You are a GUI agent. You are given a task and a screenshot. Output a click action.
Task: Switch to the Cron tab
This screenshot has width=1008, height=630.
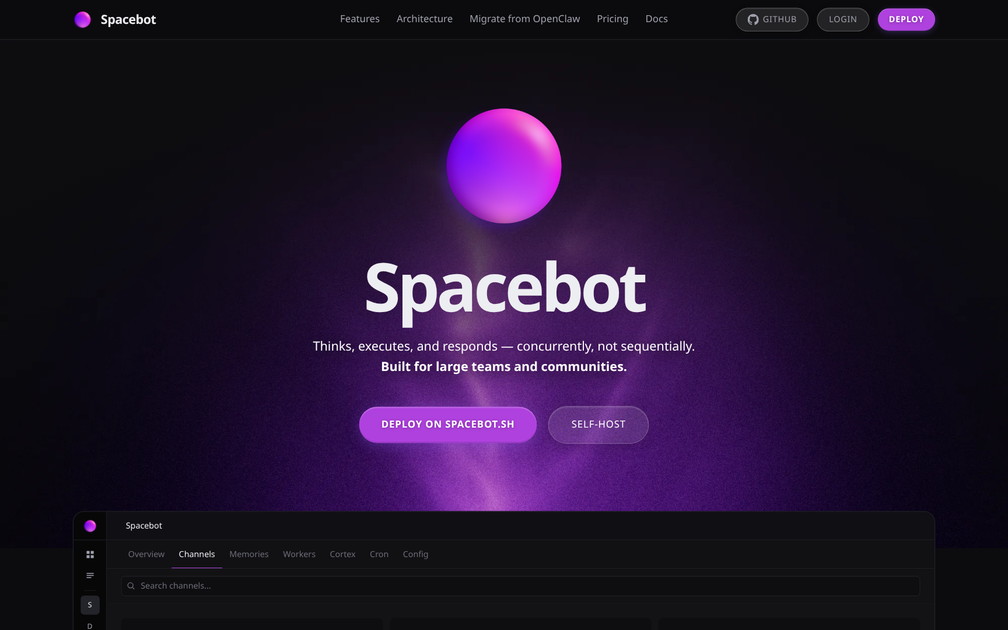coord(379,554)
